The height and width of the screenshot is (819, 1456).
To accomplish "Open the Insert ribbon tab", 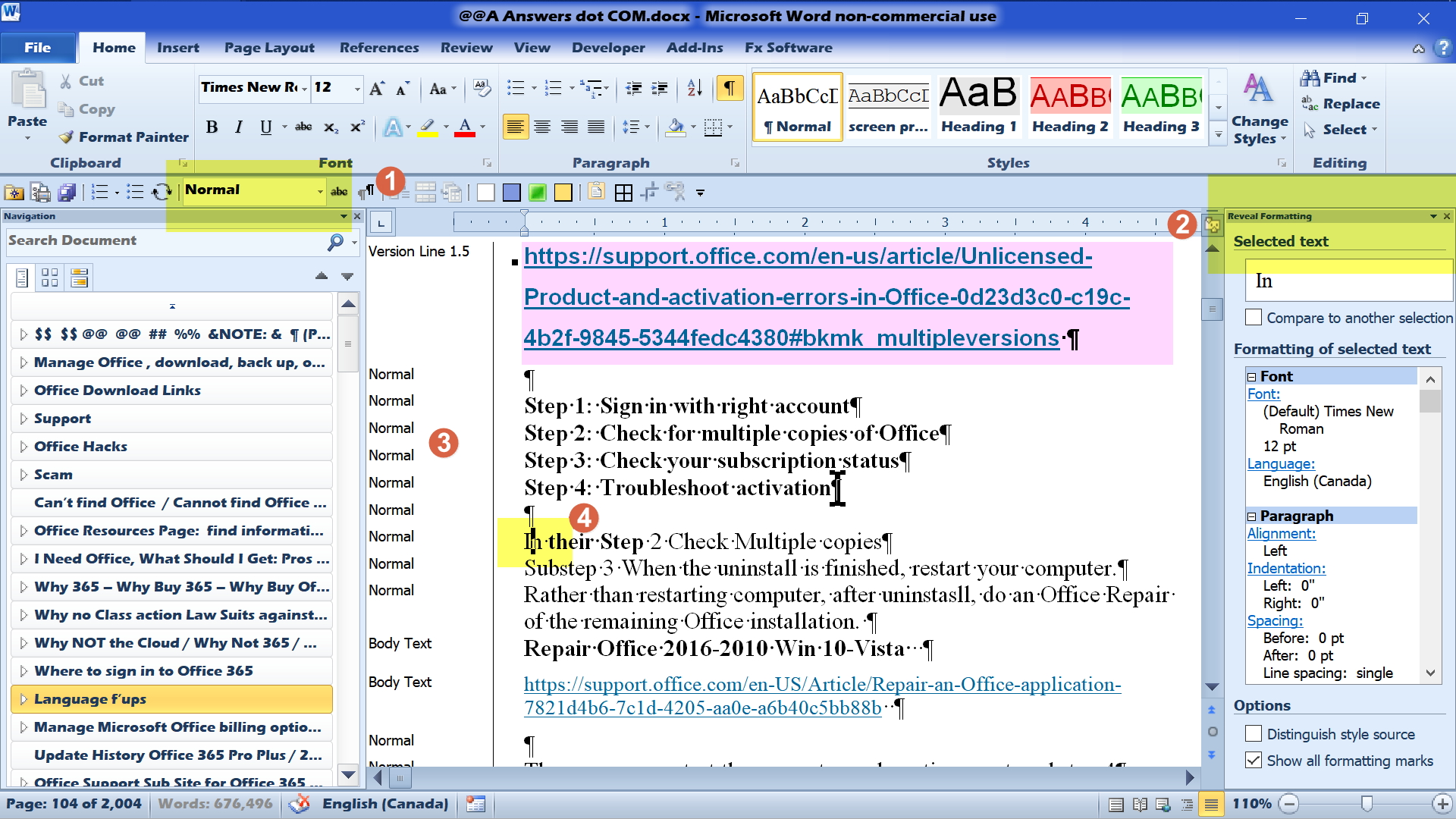I will [178, 47].
